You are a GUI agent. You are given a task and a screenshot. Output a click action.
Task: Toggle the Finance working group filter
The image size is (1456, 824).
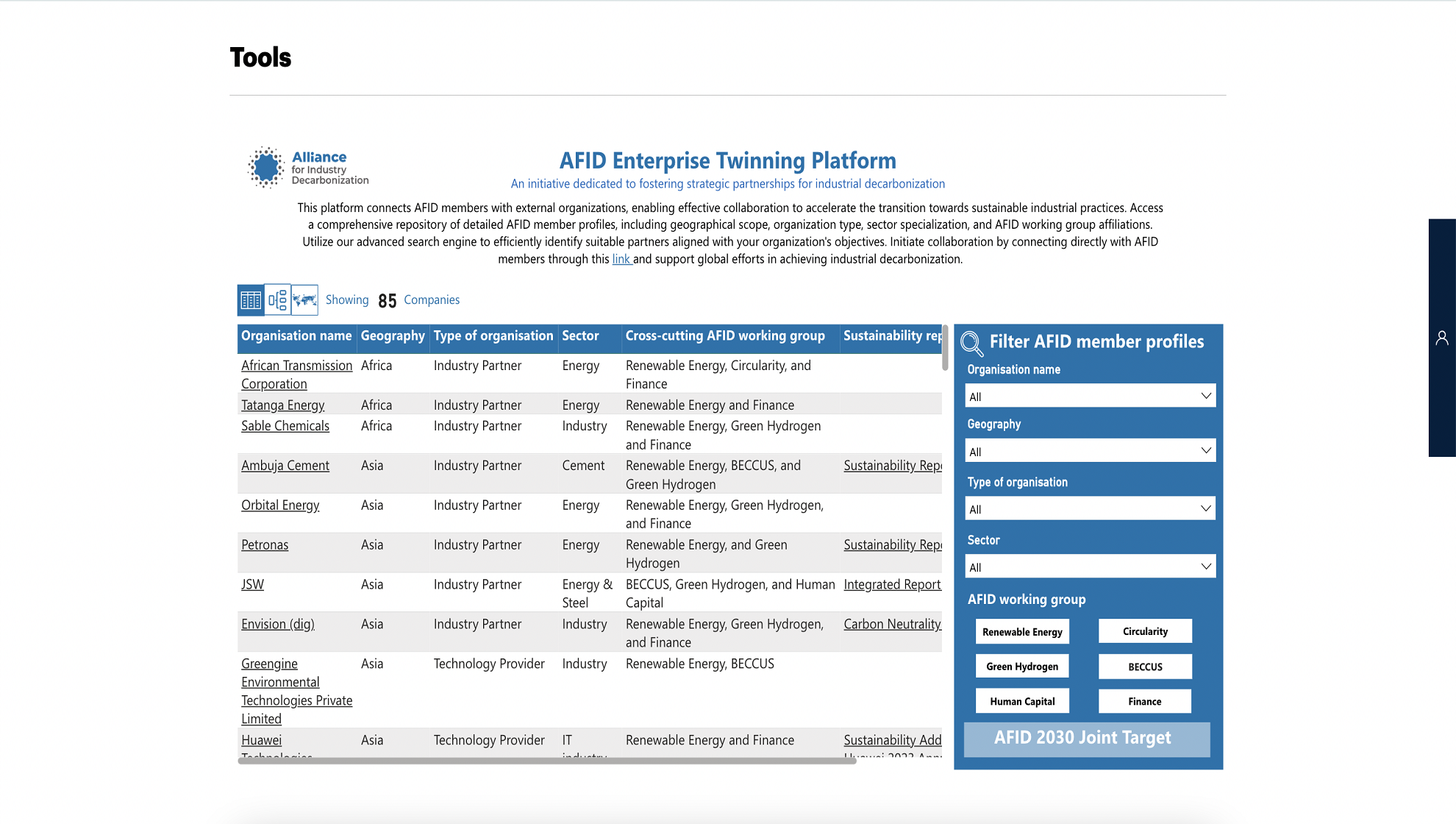click(1145, 702)
